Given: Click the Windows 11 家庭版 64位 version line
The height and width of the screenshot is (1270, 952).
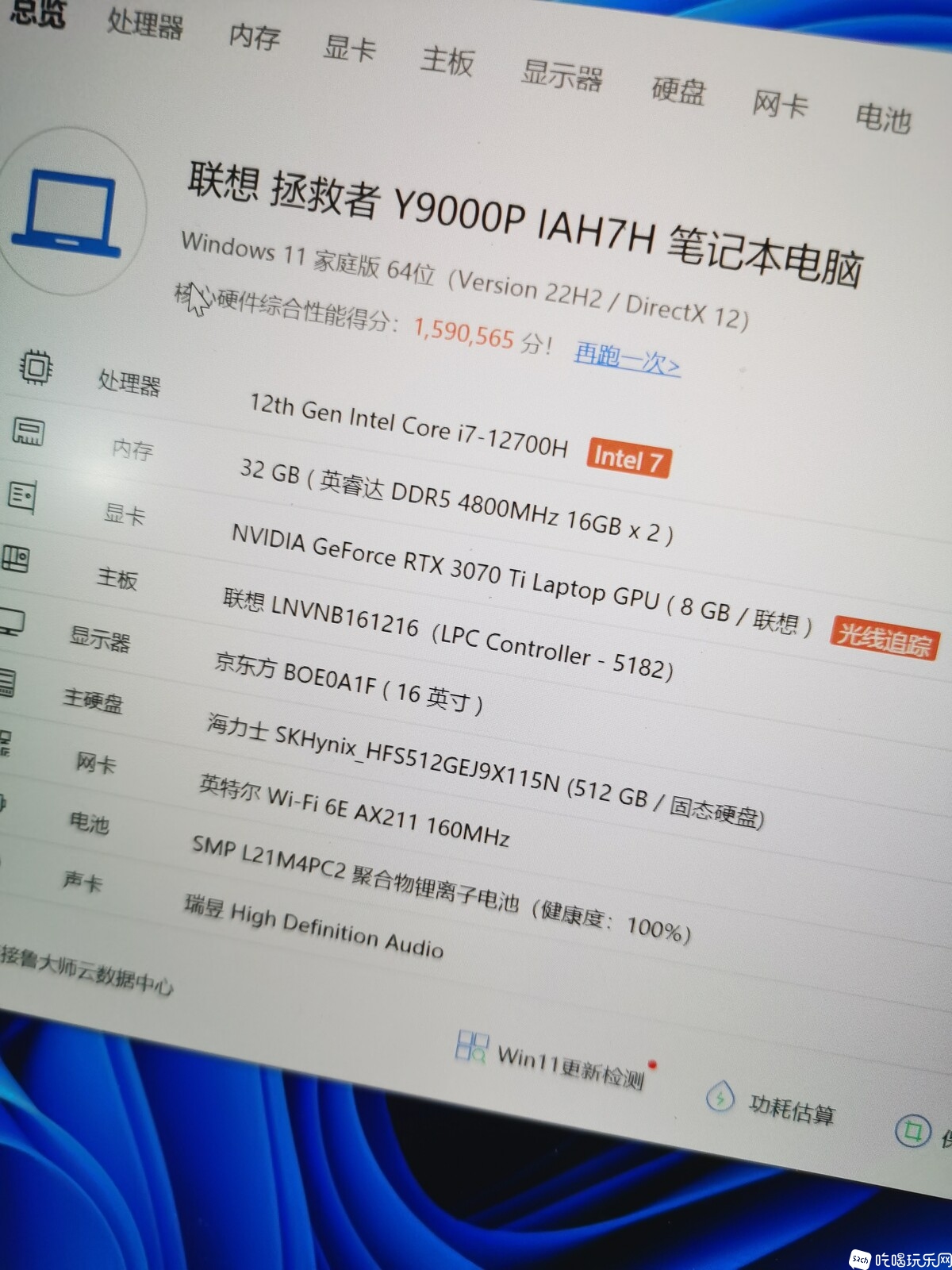Looking at the screenshot, I should (x=466, y=280).
